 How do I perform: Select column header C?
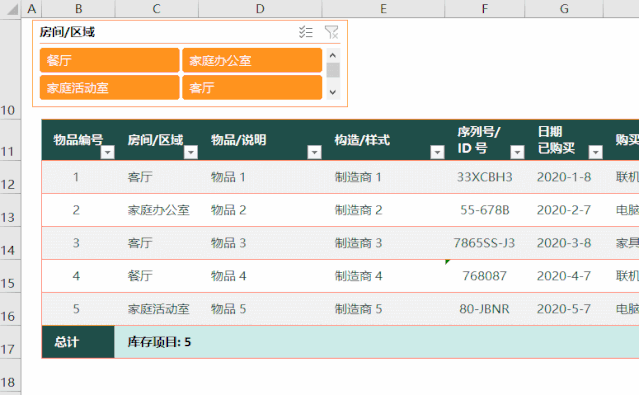click(x=156, y=9)
